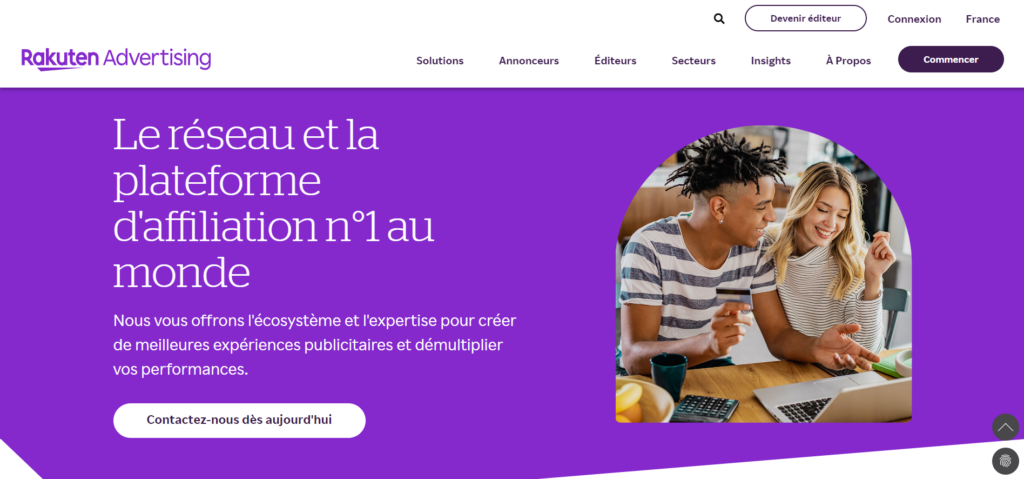Open the Solutions menu
The width and height of the screenshot is (1024, 479).
440,61
